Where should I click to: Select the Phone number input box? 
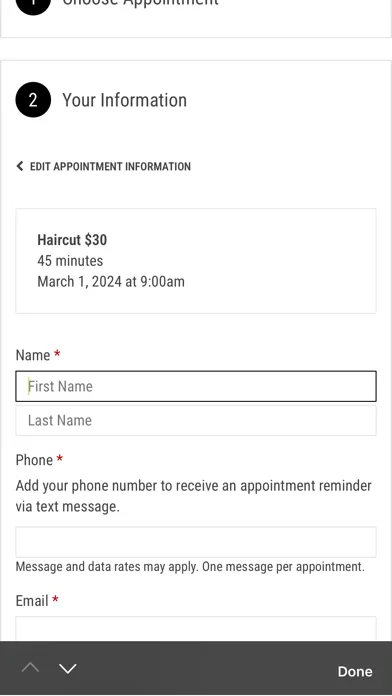coord(196,542)
